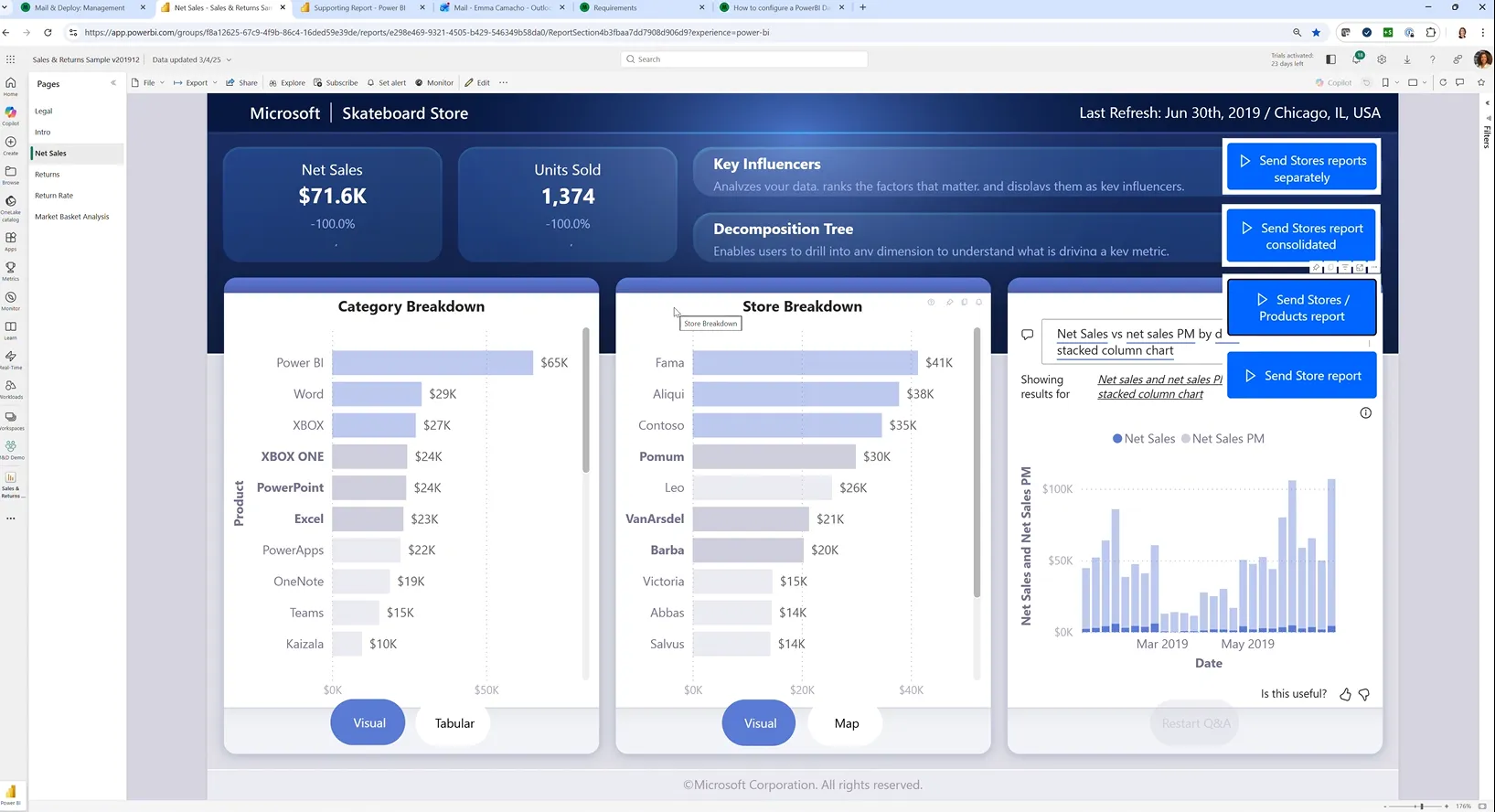Click the Fama bar in Store Breakdown
Viewport: 1495px width, 812px height.
(x=805, y=363)
